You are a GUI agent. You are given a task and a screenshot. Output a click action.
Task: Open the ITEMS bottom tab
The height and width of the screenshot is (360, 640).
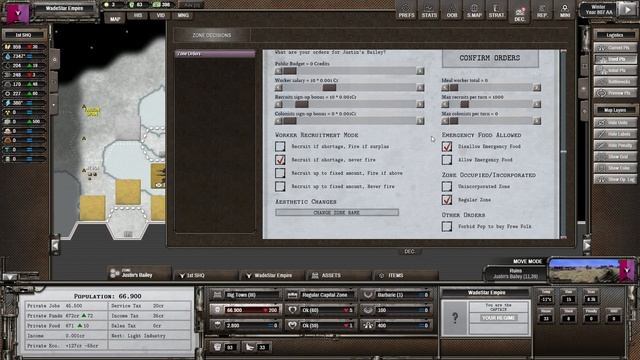(405, 275)
